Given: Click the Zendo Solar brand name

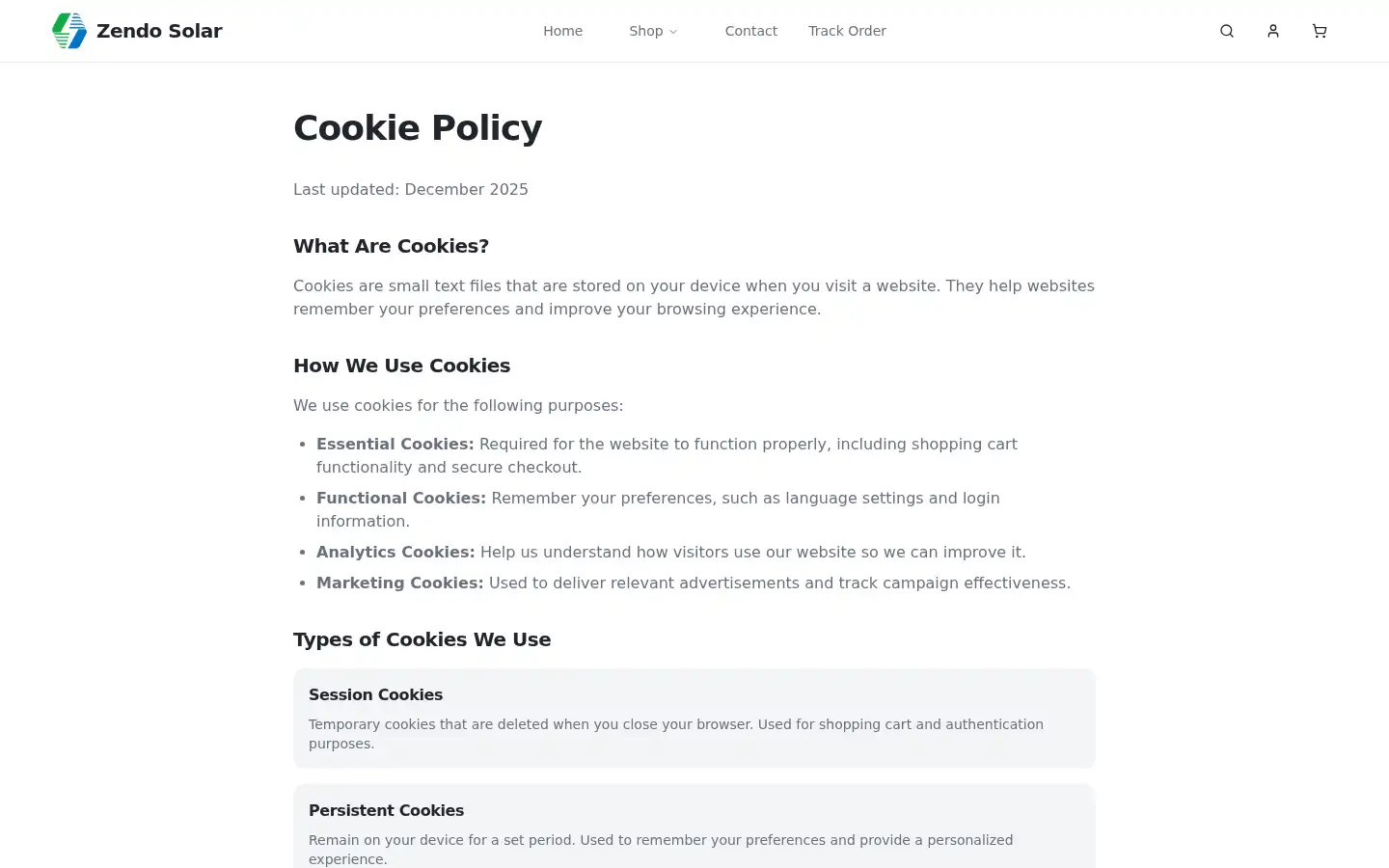Looking at the screenshot, I should pos(159,31).
